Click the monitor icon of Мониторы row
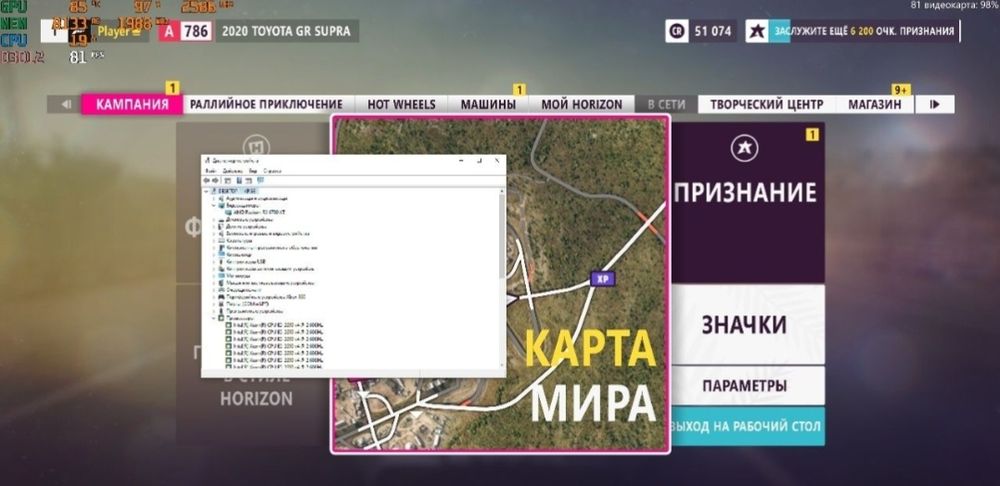 click(221, 276)
